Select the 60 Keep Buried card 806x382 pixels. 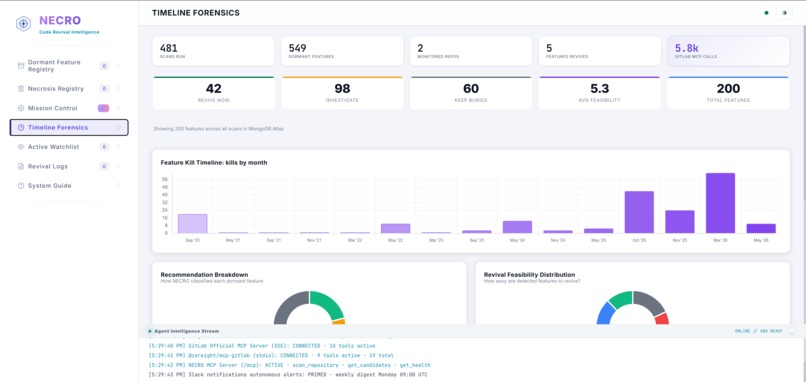pyautogui.click(x=471, y=93)
